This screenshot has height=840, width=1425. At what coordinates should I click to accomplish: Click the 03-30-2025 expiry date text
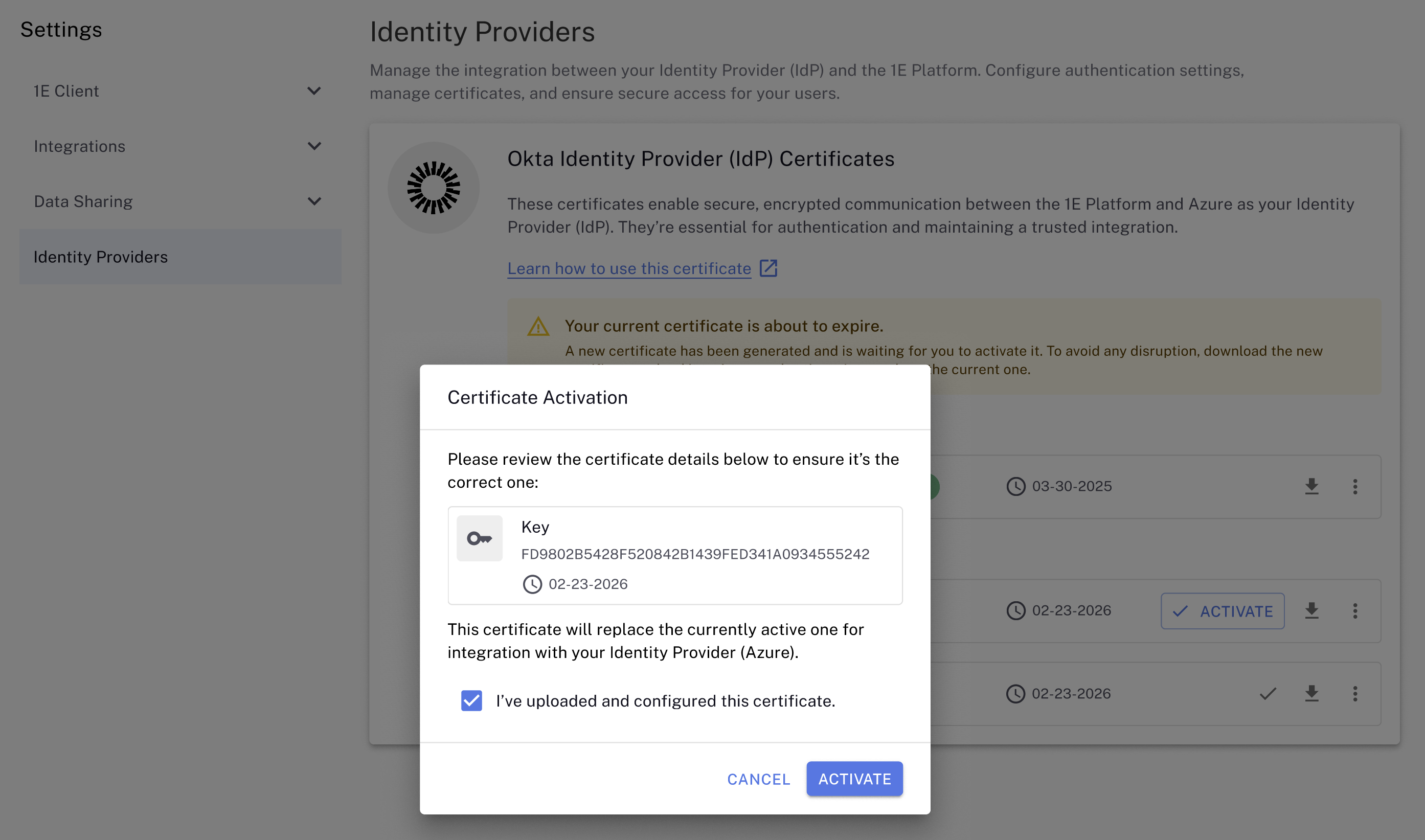[1072, 486]
